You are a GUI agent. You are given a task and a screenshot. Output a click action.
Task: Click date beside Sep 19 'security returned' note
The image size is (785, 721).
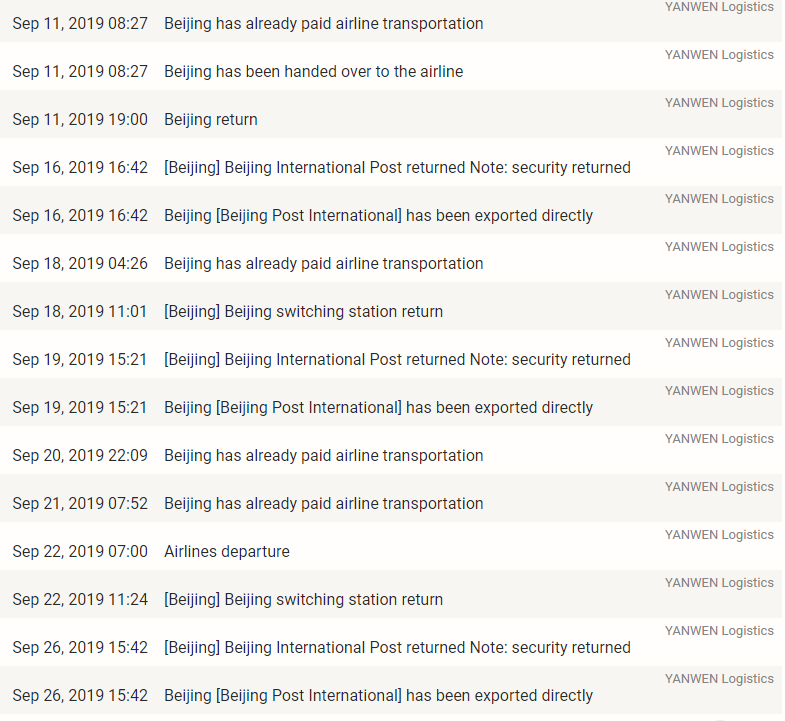80,359
